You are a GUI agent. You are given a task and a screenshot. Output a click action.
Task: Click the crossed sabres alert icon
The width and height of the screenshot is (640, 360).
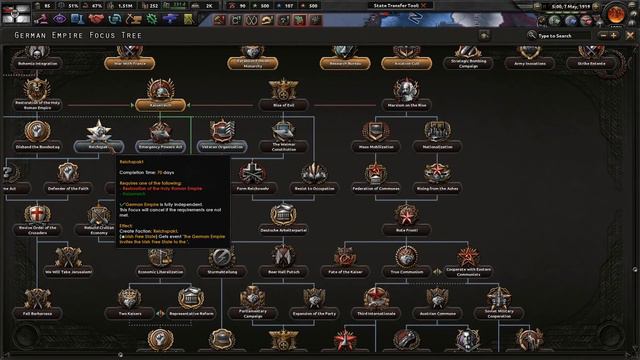coord(251,20)
